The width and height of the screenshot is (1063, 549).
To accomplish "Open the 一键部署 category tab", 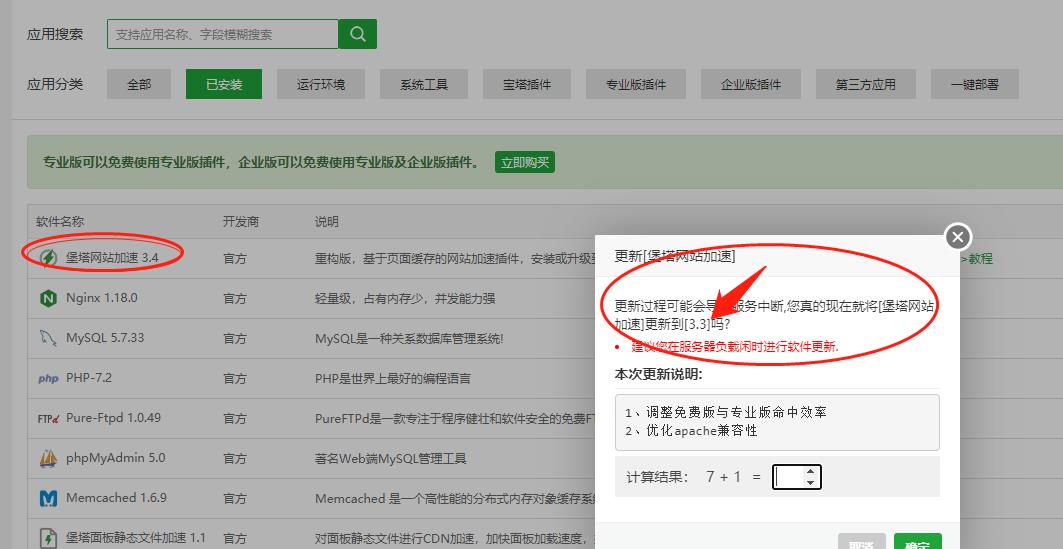I will pyautogui.click(x=975, y=84).
